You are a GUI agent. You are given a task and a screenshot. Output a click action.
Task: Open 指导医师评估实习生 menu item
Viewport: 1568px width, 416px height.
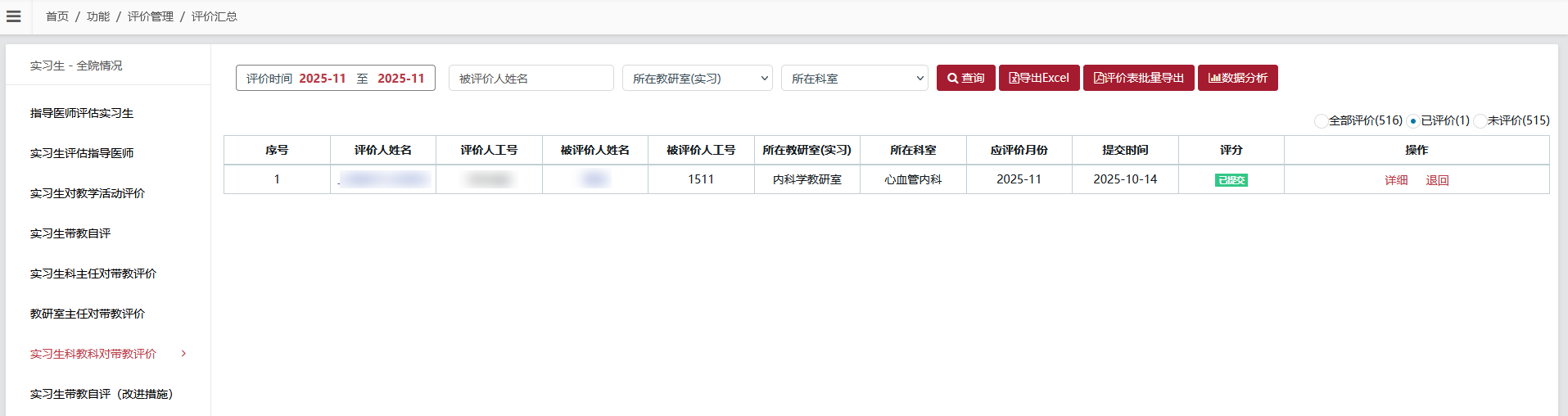click(82, 113)
